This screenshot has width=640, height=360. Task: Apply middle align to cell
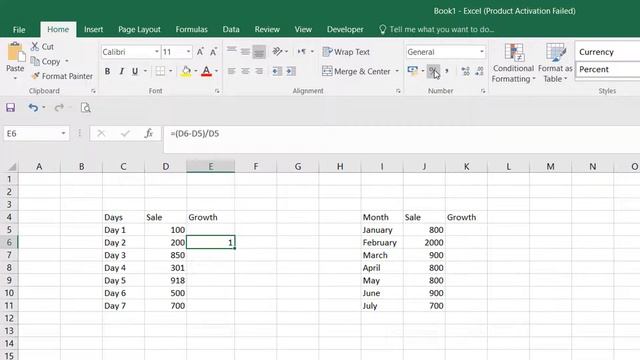click(x=245, y=51)
